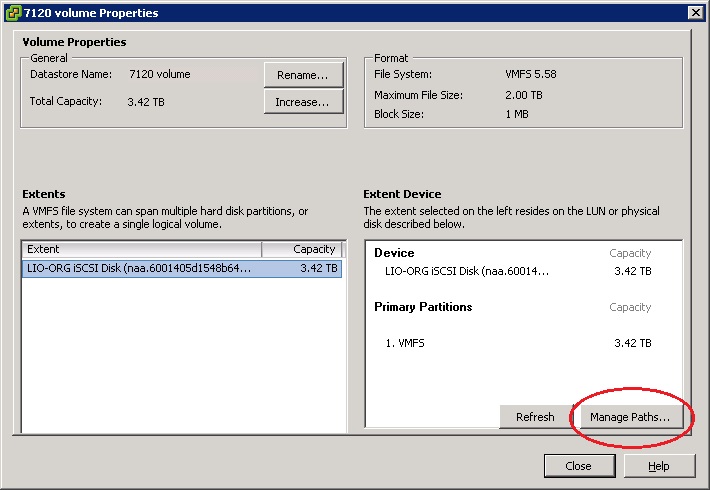Open Help for volume properties
The height and width of the screenshot is (490, 710).
click(x=659, y=466)
